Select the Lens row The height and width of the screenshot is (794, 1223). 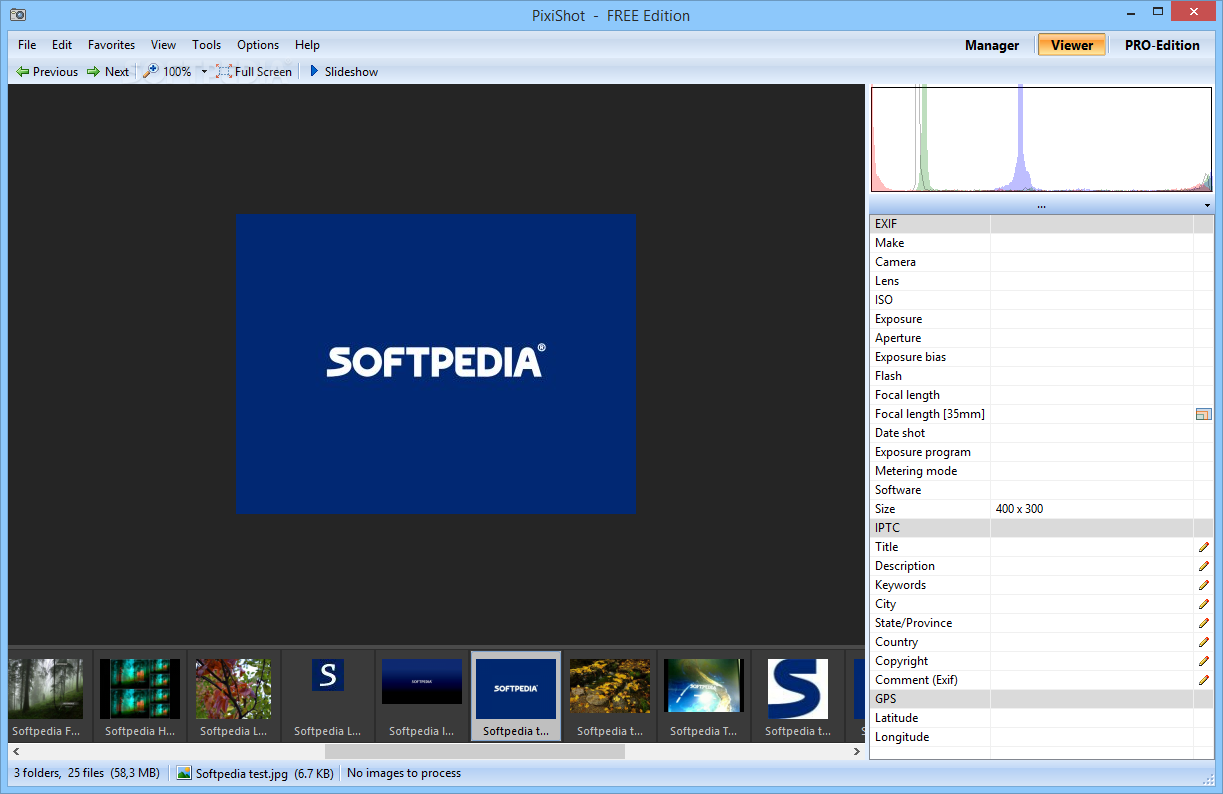[1041, 281]
